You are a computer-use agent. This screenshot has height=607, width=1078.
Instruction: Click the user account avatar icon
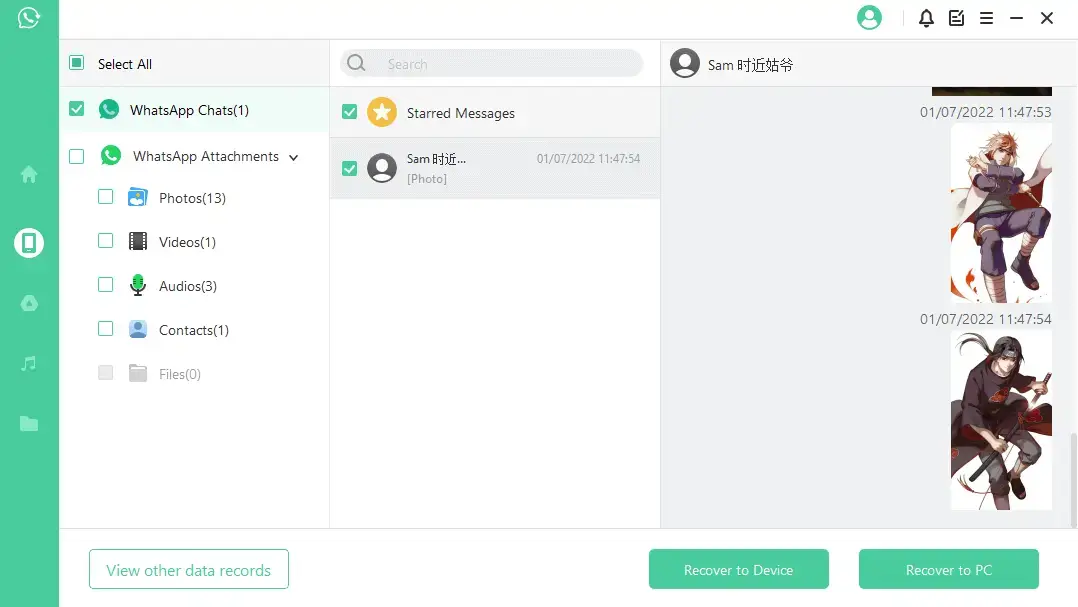(x=869, y=17)
